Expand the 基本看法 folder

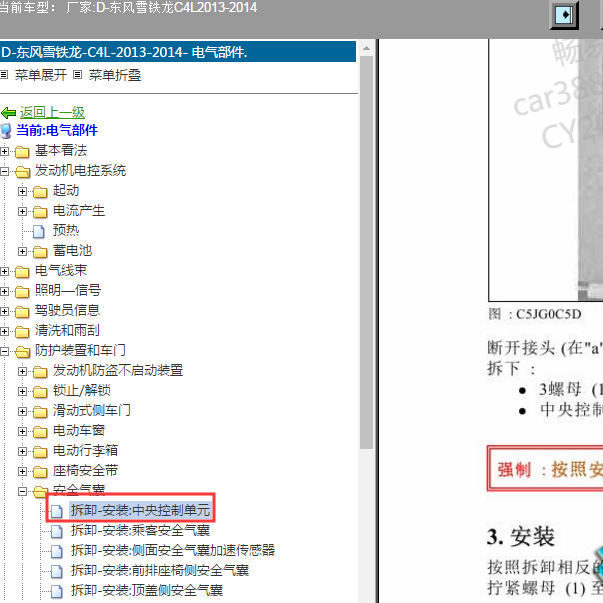pyautogui.click(x=4, y=152)
